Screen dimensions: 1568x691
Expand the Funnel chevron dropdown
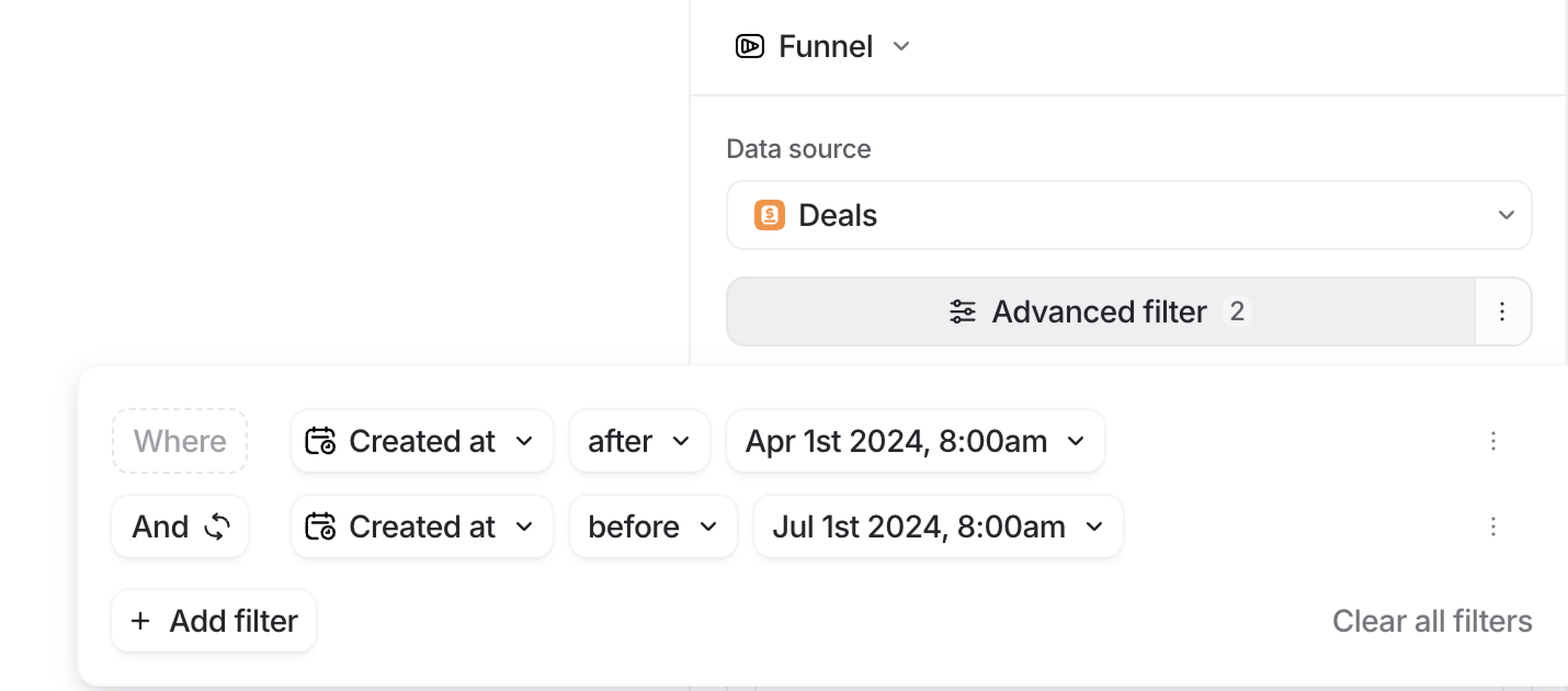(x=901, y=46)
